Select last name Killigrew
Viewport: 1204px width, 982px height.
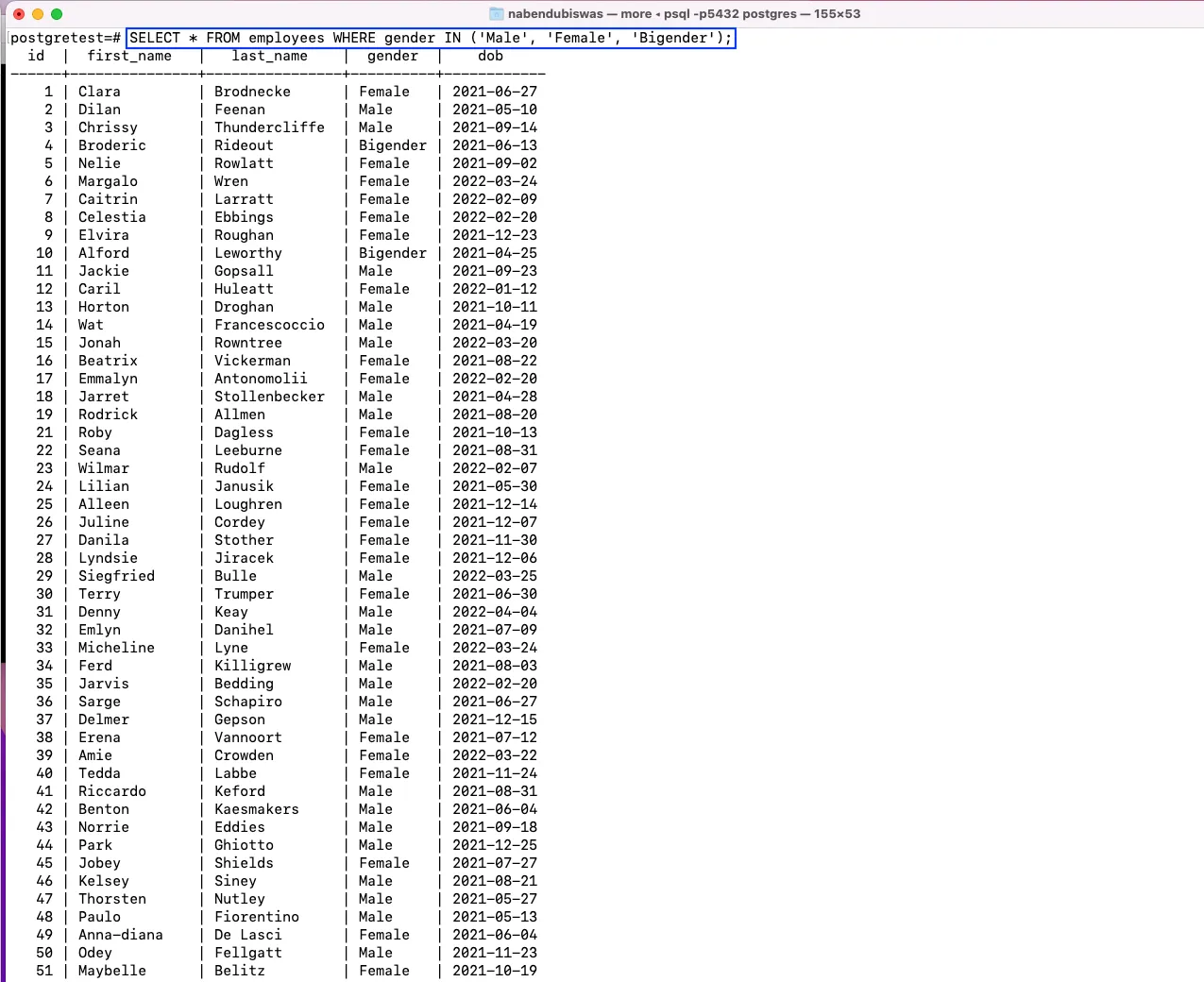coord(252,666)
